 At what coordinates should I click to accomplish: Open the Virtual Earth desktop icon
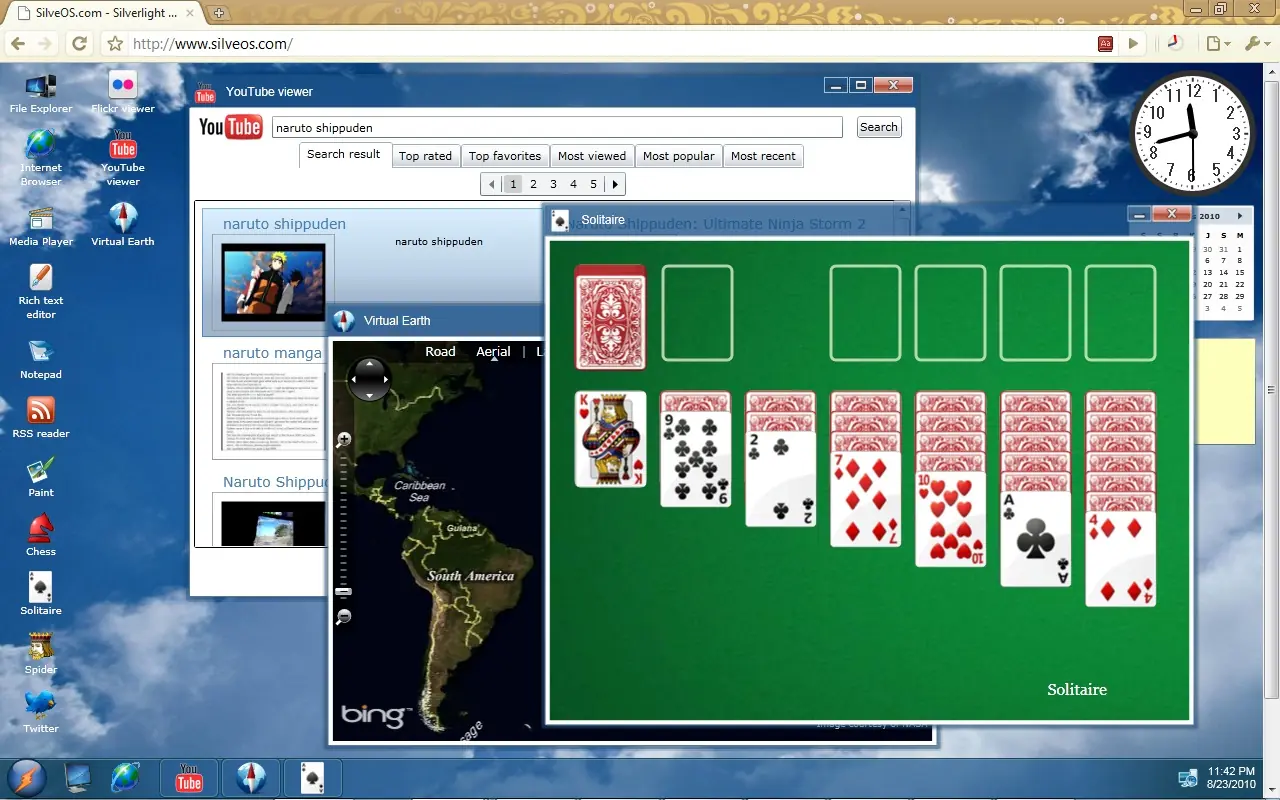(x=123, y=225)
